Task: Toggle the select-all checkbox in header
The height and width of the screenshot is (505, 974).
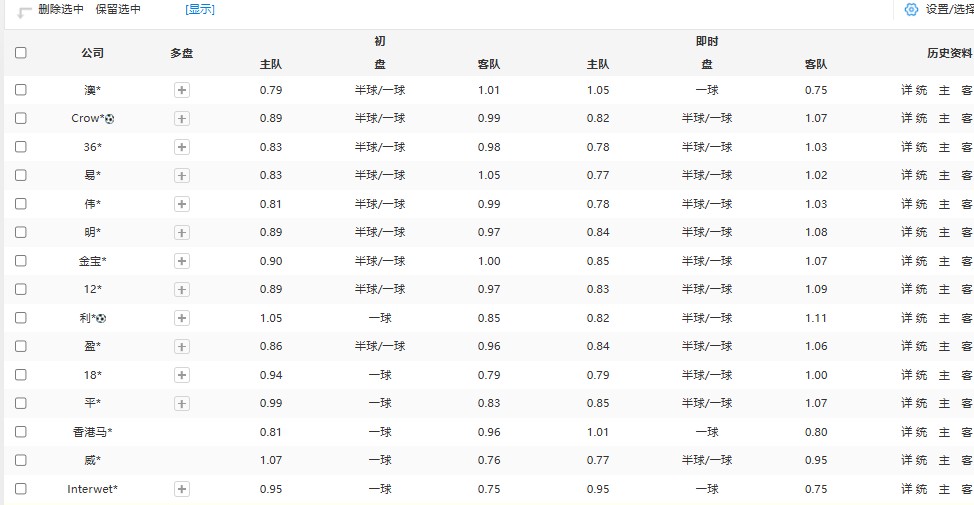Action: 21,53
